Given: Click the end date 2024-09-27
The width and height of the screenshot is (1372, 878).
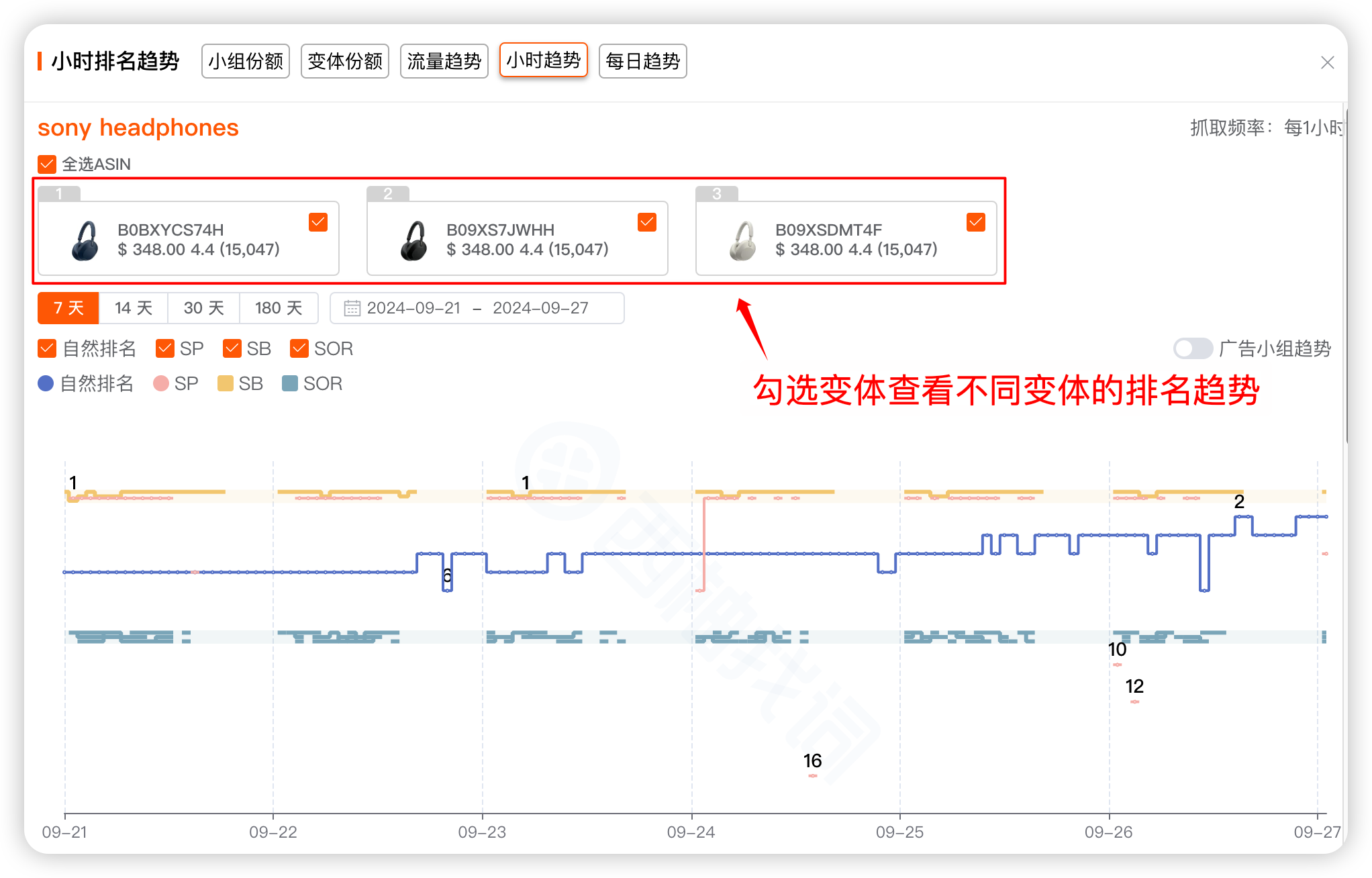Looking at the screenshot, I should tap(540, 308).
